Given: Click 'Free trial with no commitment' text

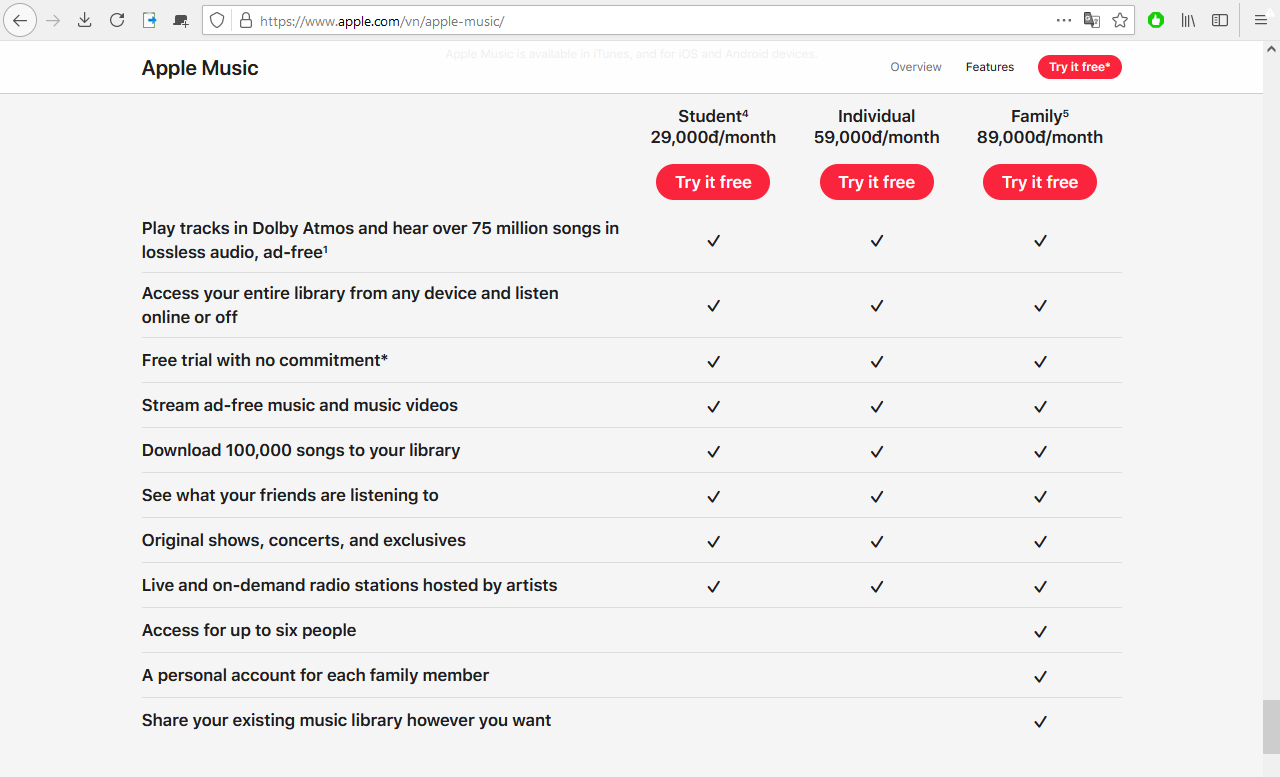Looking at the screenshot, I should 265,360.
